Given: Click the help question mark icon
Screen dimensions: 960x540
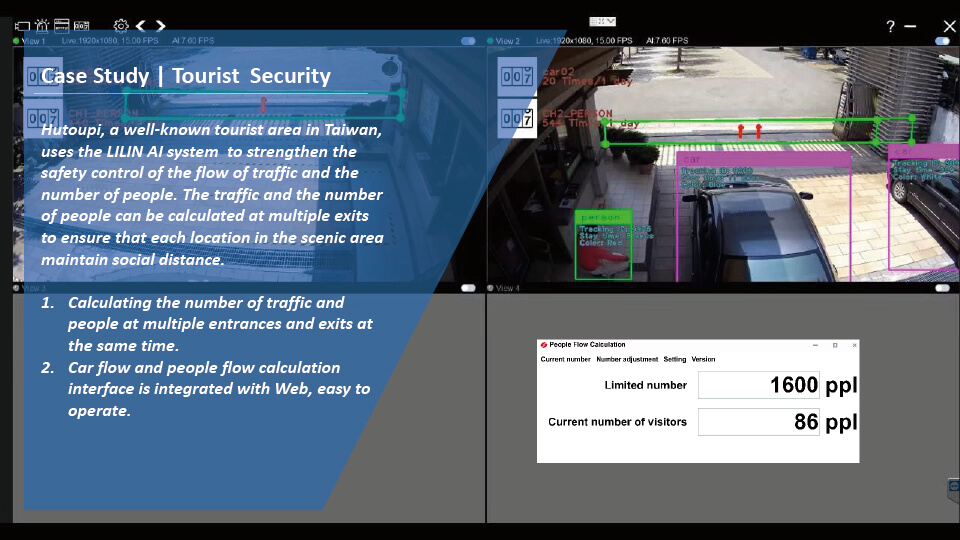Looking at the screenshot, I should tap(890, 27).
